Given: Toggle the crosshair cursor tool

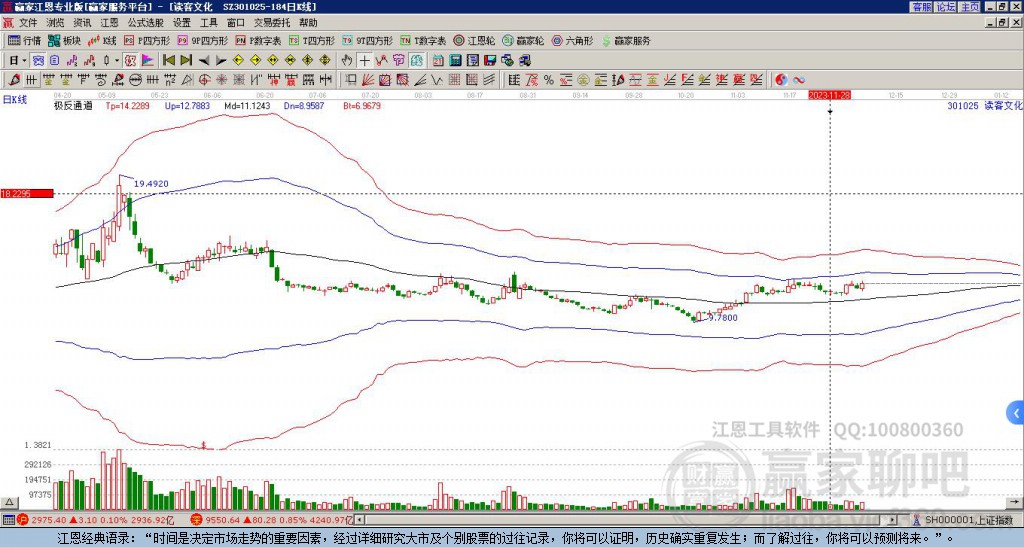Looking at the screenshot, I should [x=364, y=60].
